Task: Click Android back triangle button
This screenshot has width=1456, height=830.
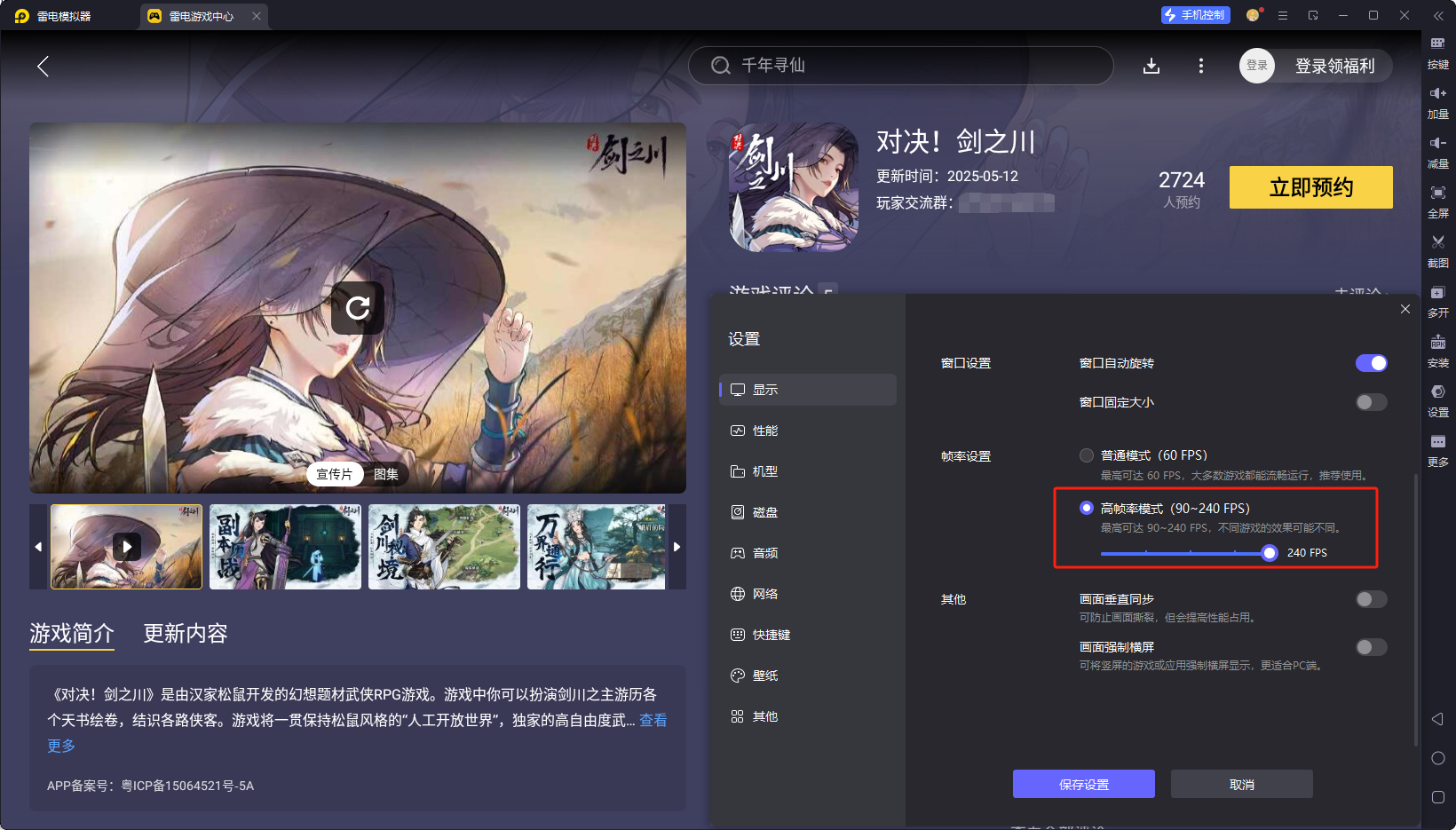Action: point(1437,719)
